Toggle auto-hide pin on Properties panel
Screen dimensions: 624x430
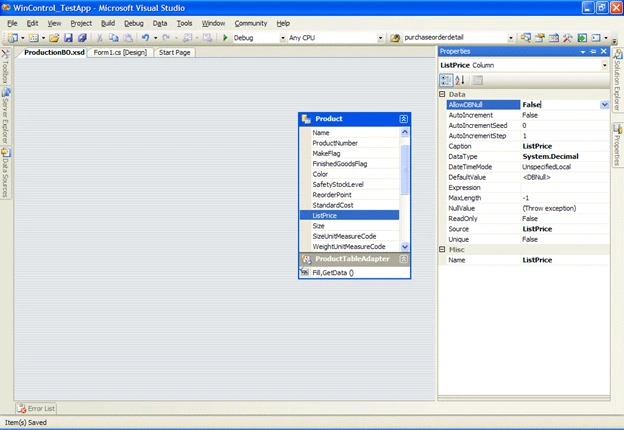click(593, 51)
